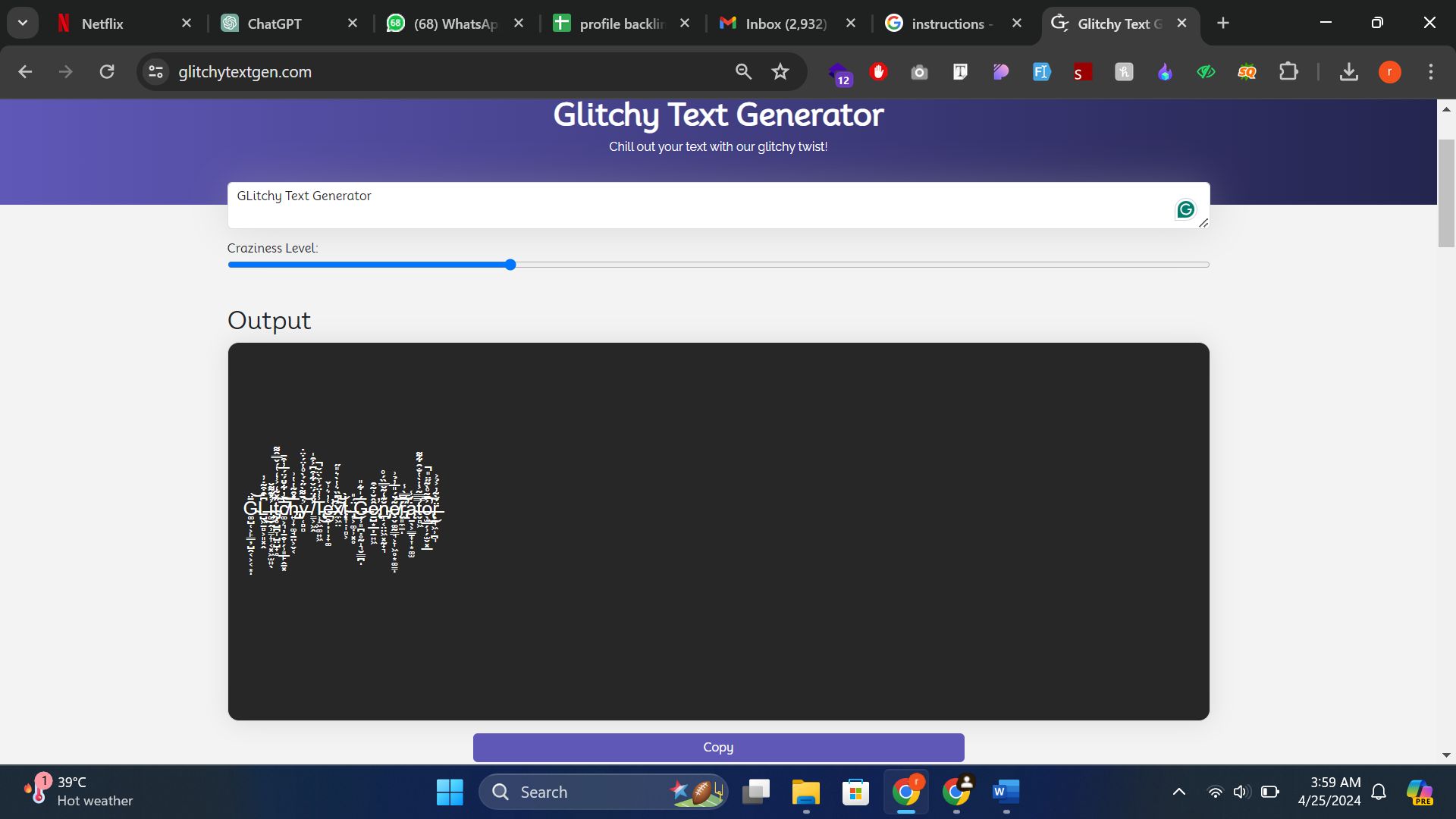
Task: Click the Downloads icon in the toolbar
Action: tap(1349, 72)
